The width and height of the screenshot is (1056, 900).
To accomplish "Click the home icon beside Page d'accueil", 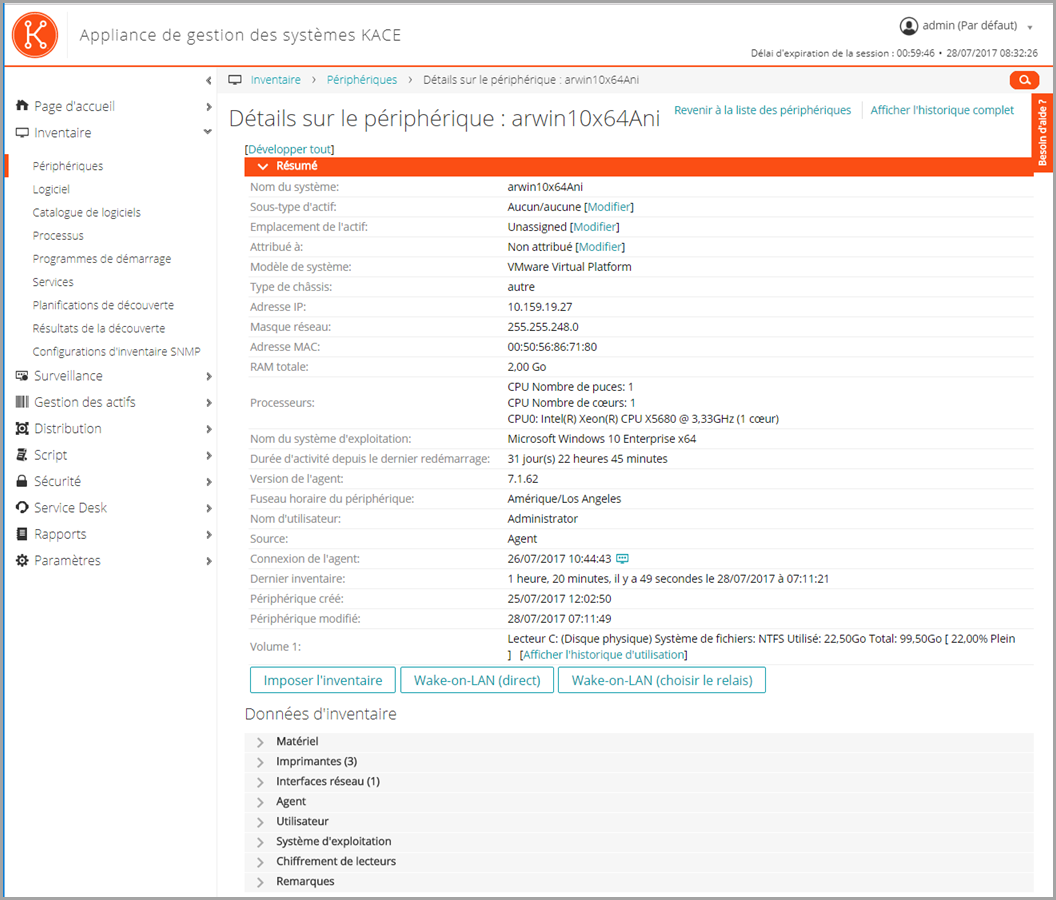I will 22,105.
